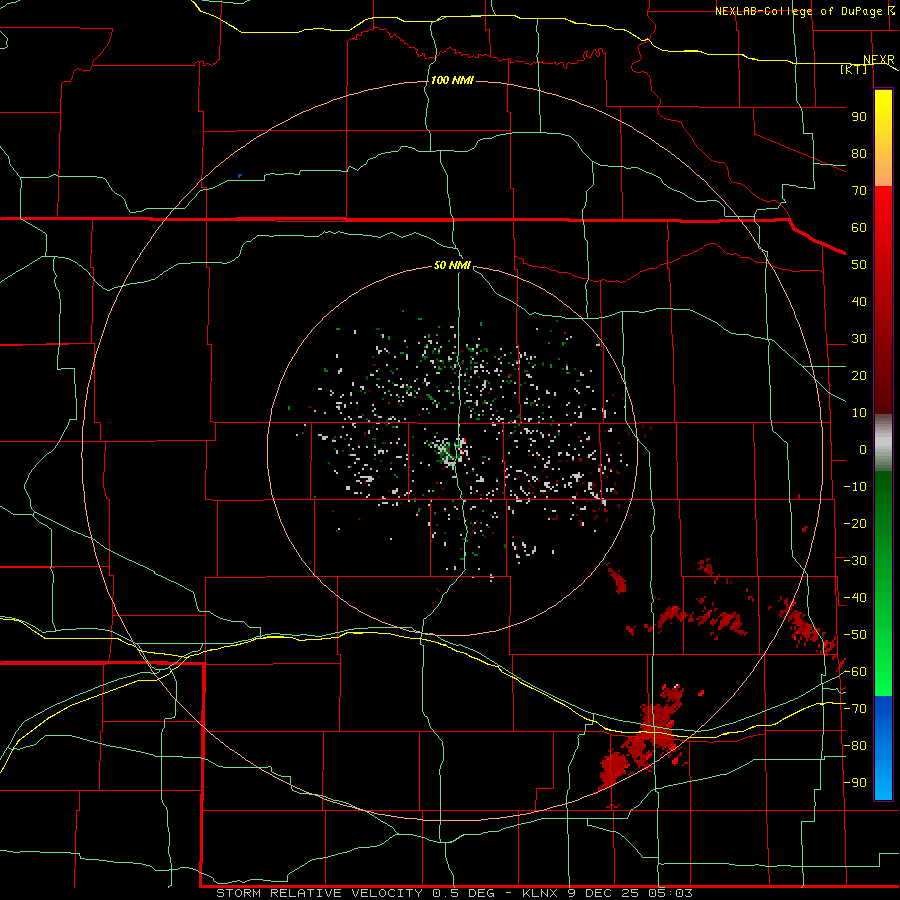Click the "-20" scale value
900x900 pixels.
pyautogui.click(x=855, y=523)
